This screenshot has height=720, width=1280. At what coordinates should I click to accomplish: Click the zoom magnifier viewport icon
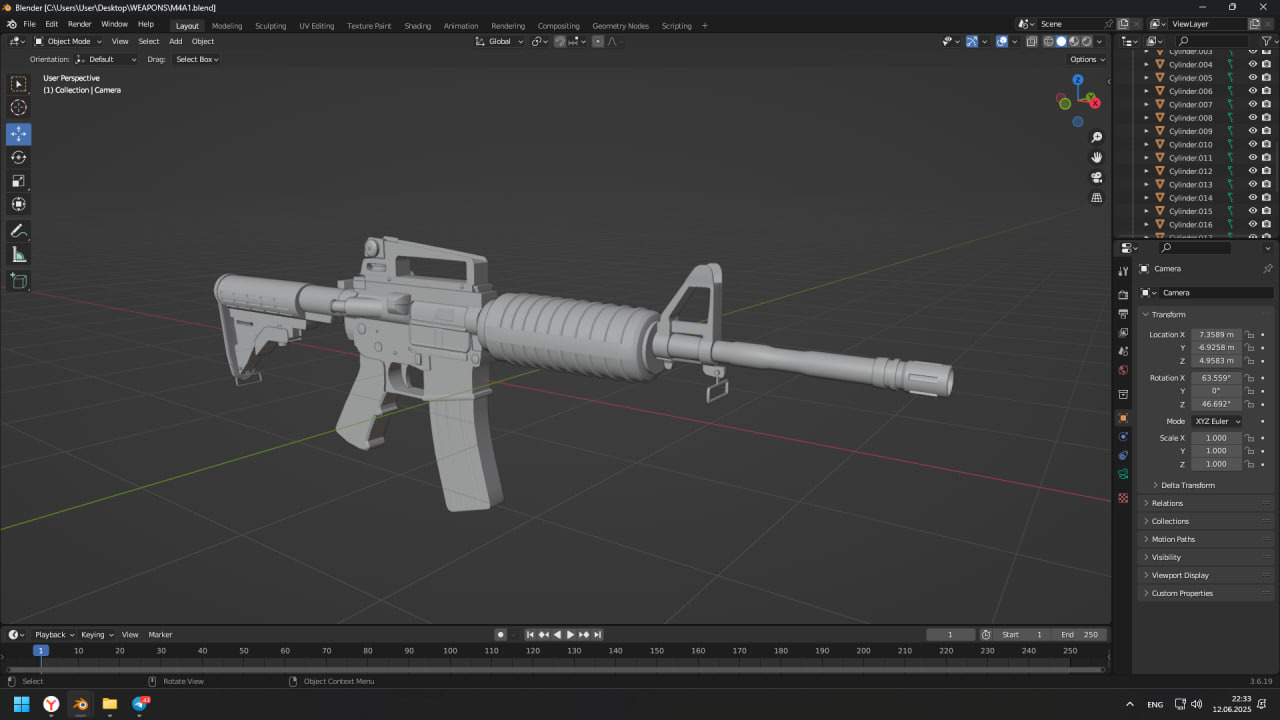[x=1097, y=137]
